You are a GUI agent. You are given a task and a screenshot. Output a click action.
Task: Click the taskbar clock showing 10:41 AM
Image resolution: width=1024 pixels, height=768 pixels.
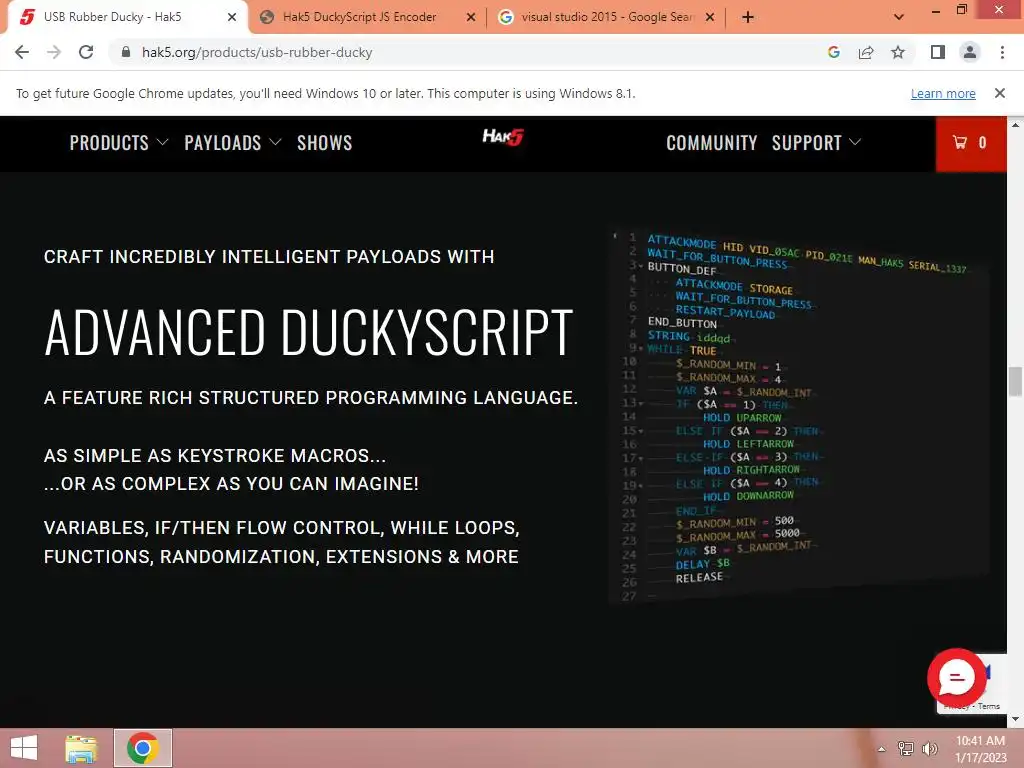click(980, 749)
